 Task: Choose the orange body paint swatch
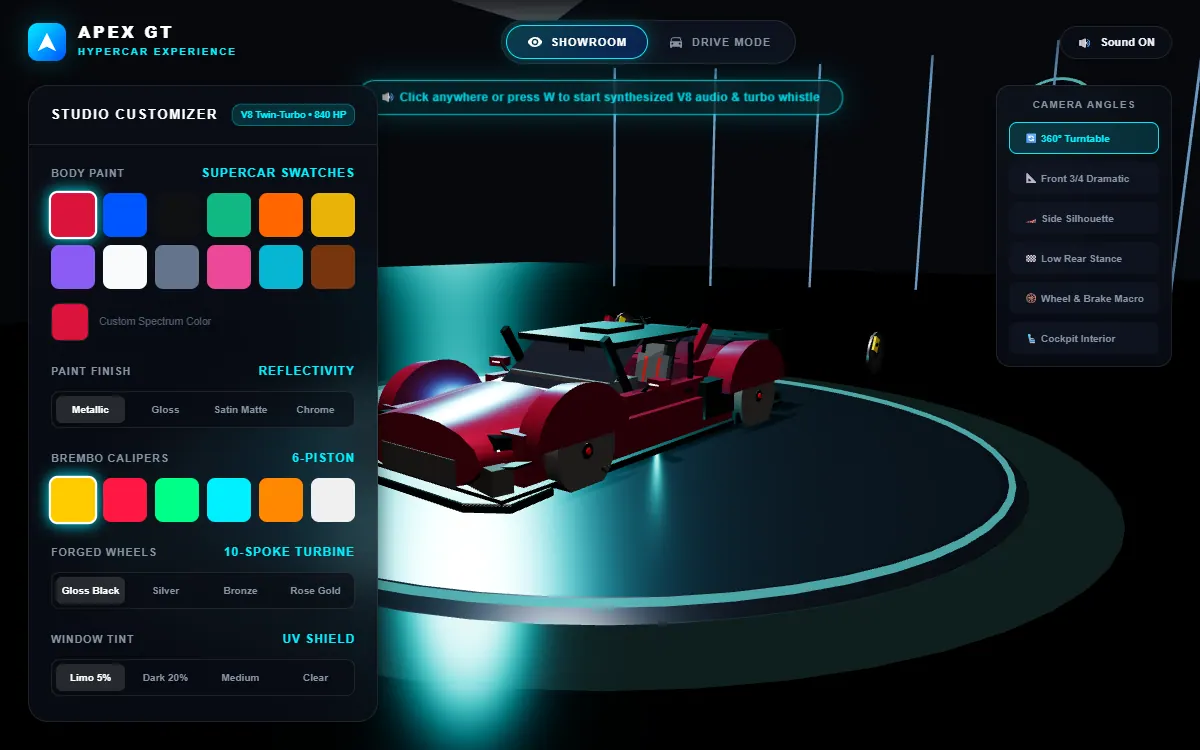pyautogui.click(x=281, y=215)
